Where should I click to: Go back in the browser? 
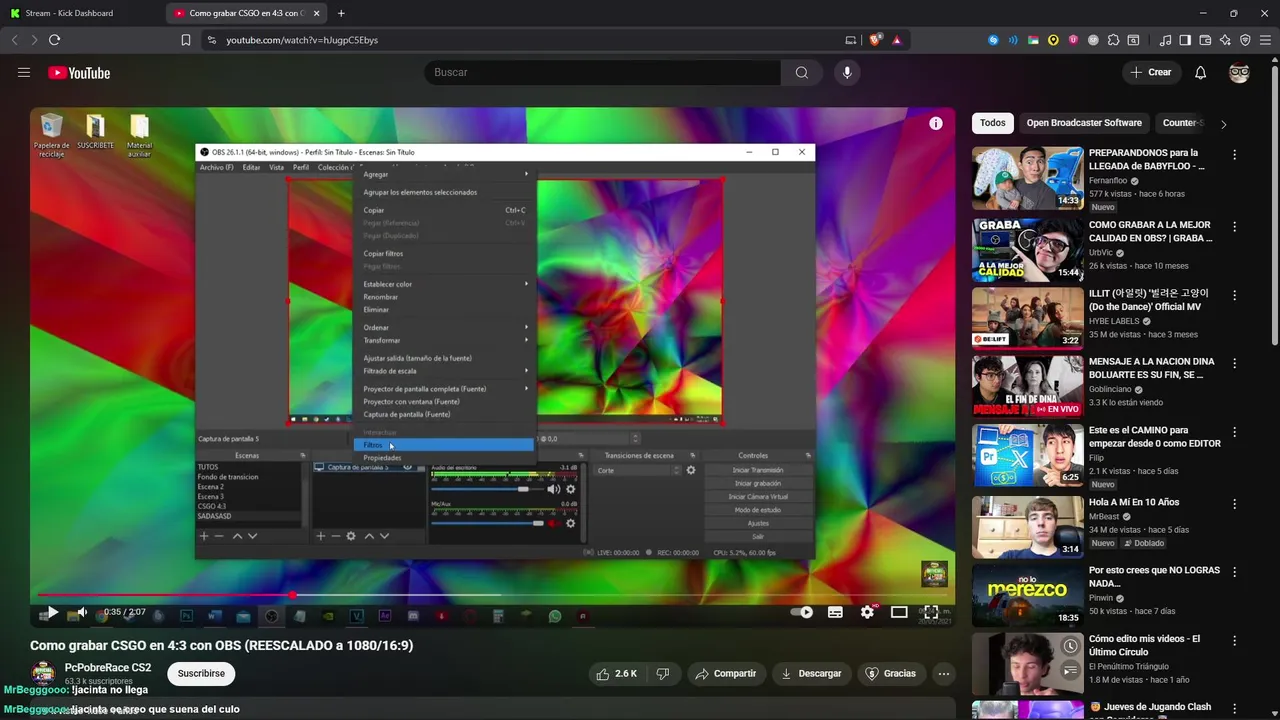(14, 40)
